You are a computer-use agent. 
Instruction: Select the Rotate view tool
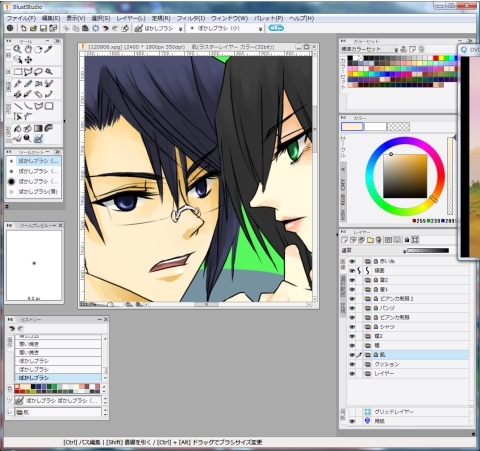click(x=38, y=49)
